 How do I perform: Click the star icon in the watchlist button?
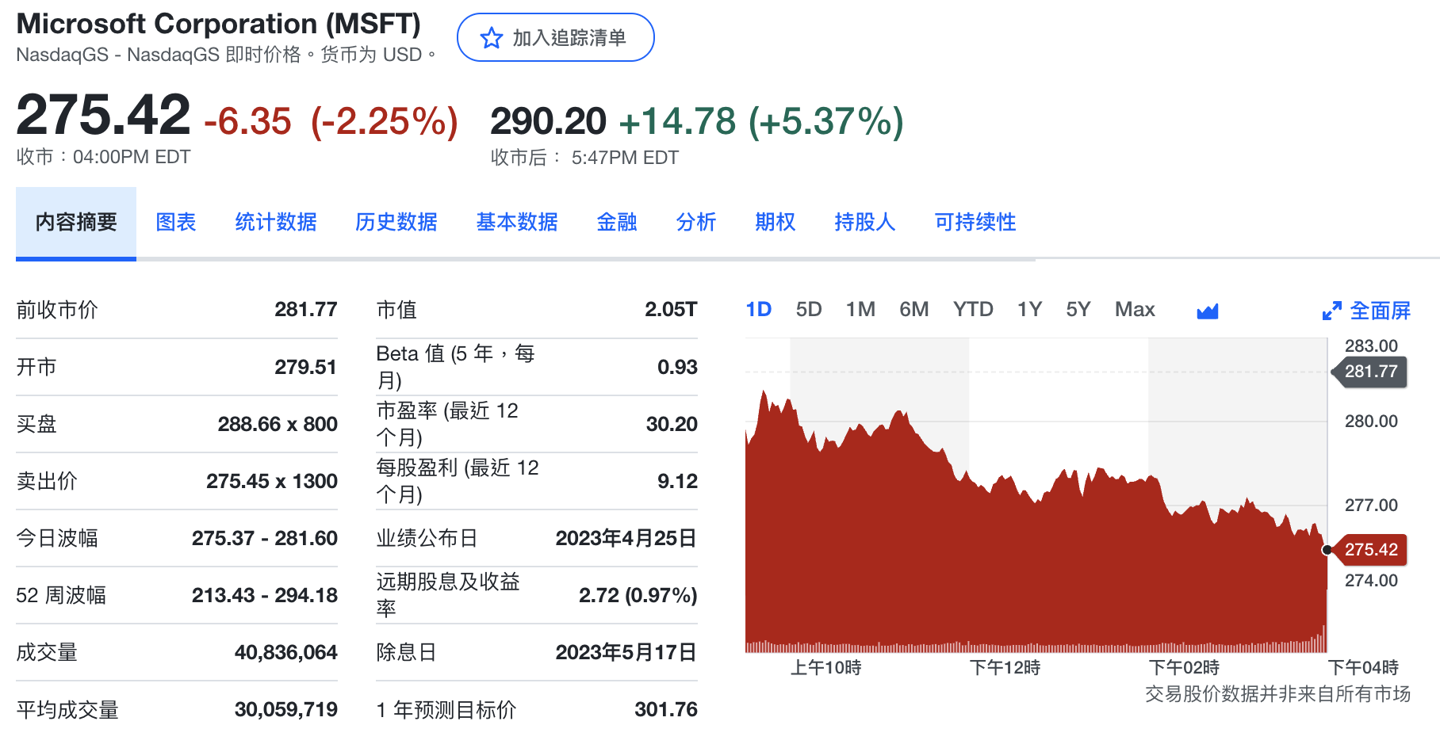click(x=490, y=37)
